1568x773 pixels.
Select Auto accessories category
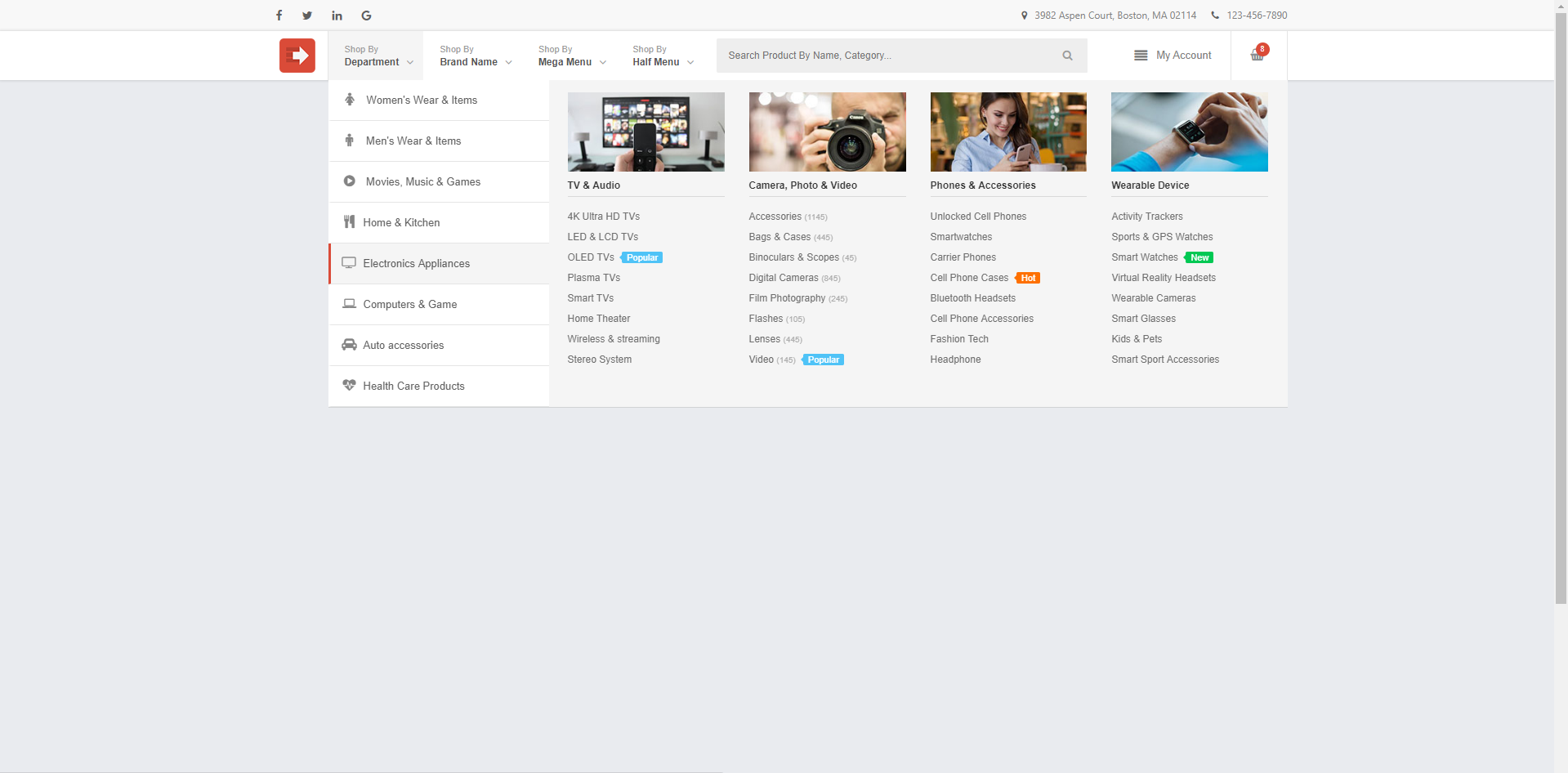click(439, 346)
